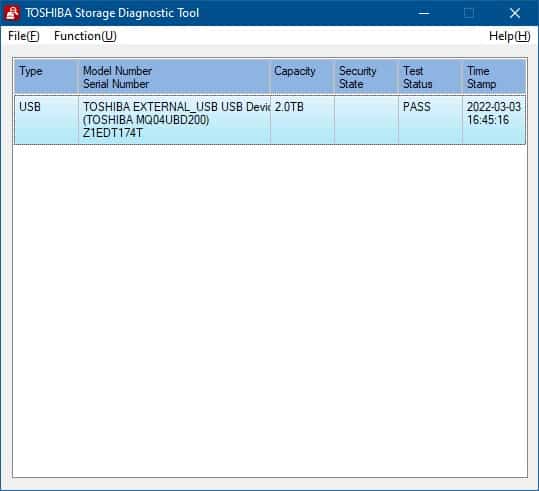
Task: Click the TOSHIBA app icon in title bar
Action: tap(12, 13)
